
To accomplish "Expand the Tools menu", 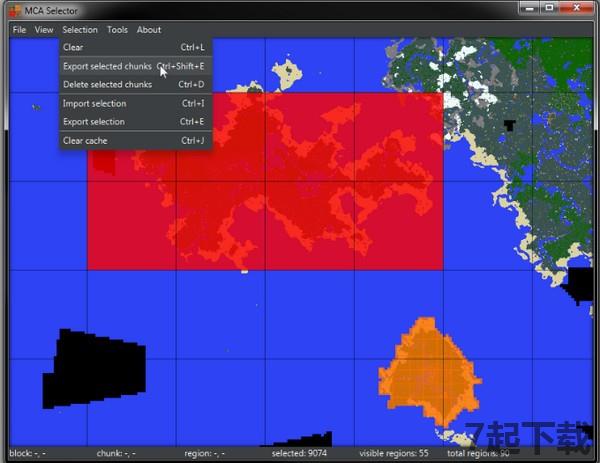I will pos(117,30).
